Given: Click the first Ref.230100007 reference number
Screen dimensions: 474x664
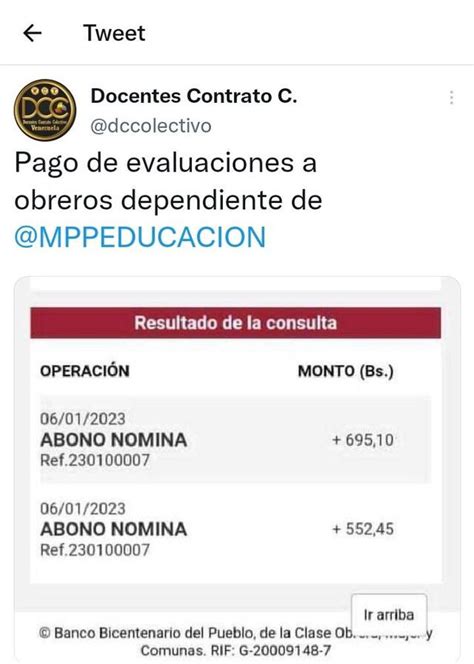Looking at the screenshot, I should (95, 460).
